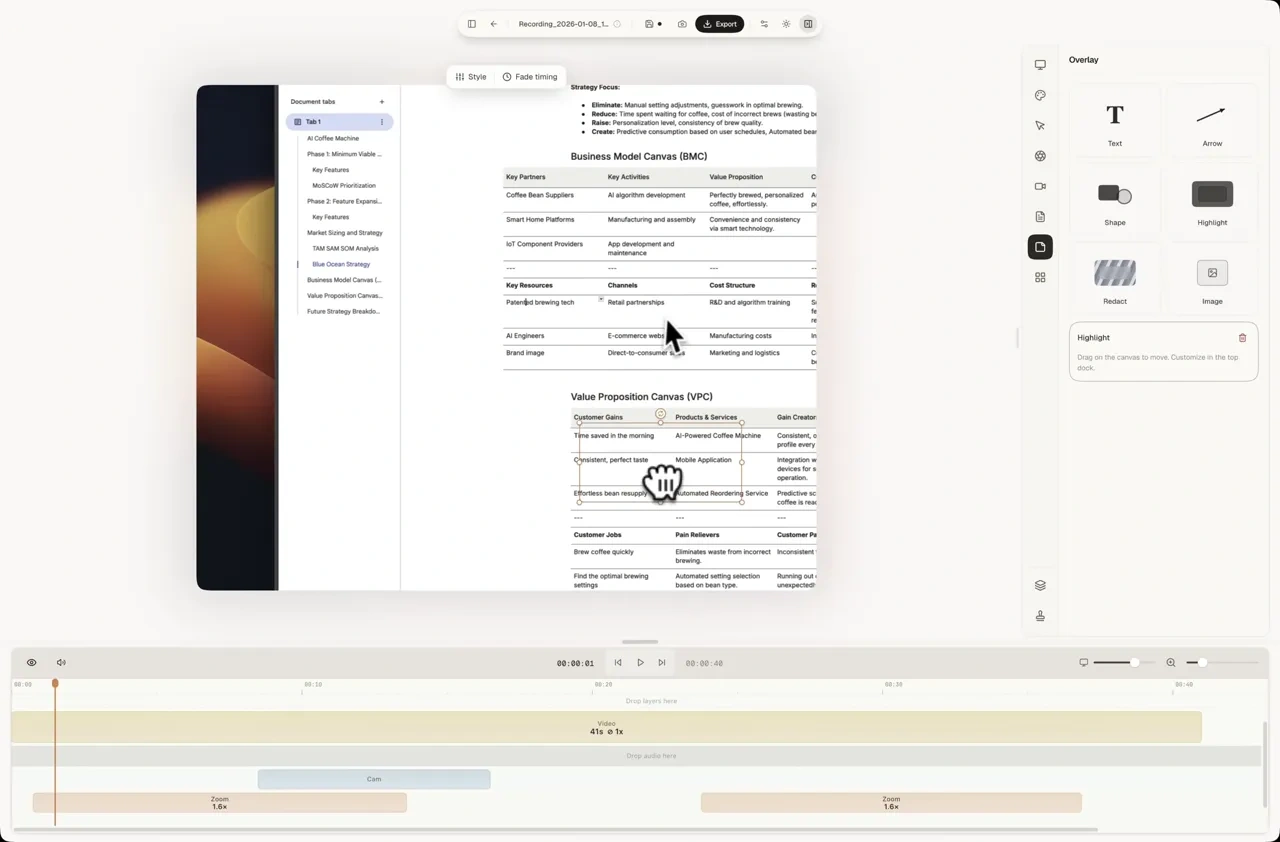The width and height of the screenshot is (1280, 842).
Task: Select Value Proposition Canvas outline item
Action: pyautogui.click(x=344, y=296)
